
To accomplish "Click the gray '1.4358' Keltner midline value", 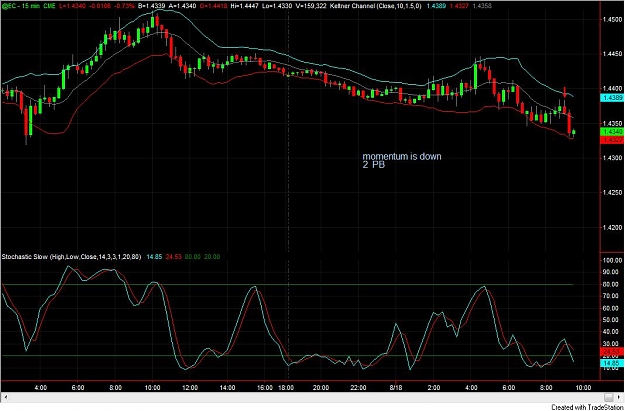I will (x=482, y=7).
